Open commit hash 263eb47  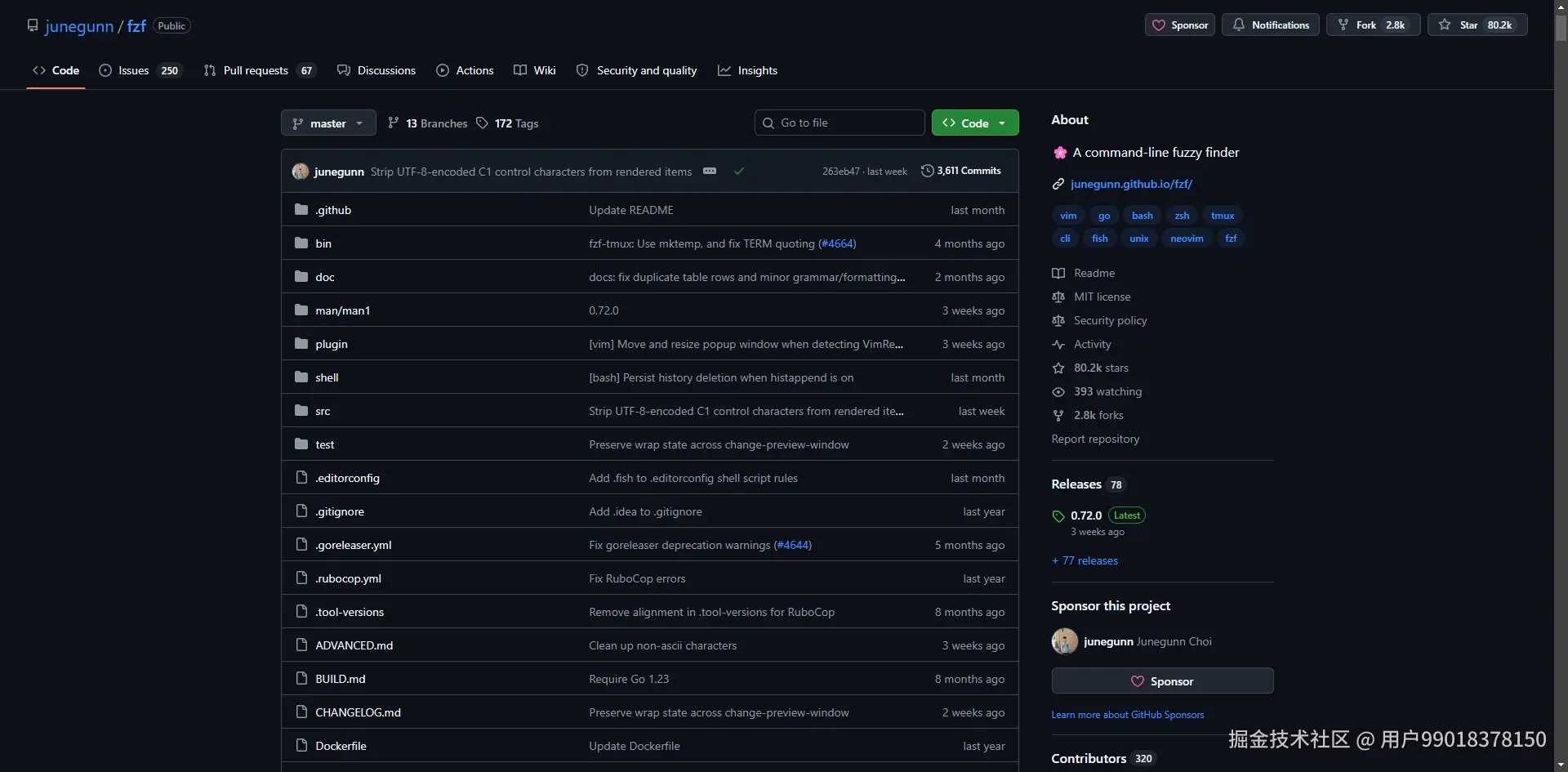841,172
